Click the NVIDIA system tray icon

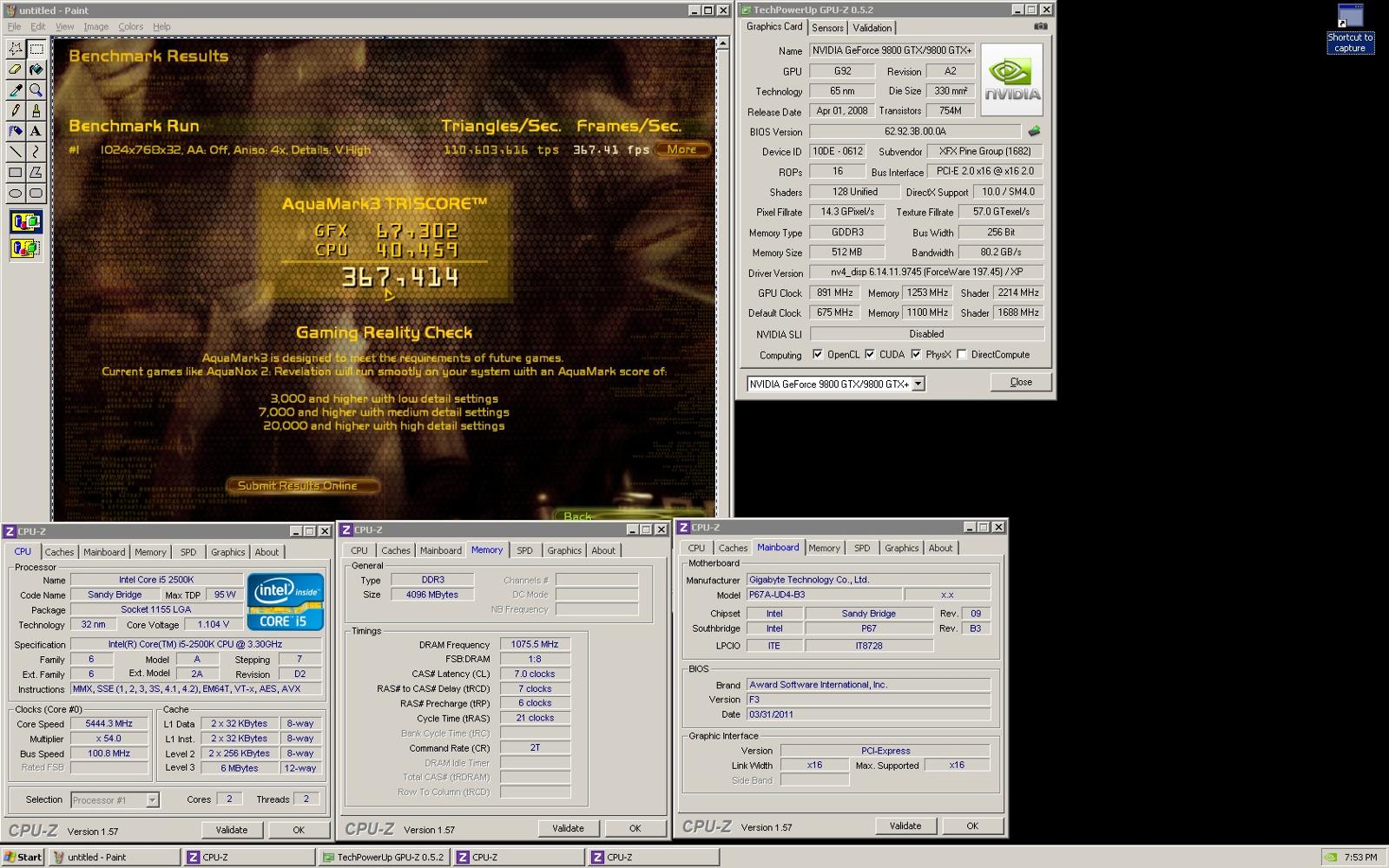click(1330, 858)
